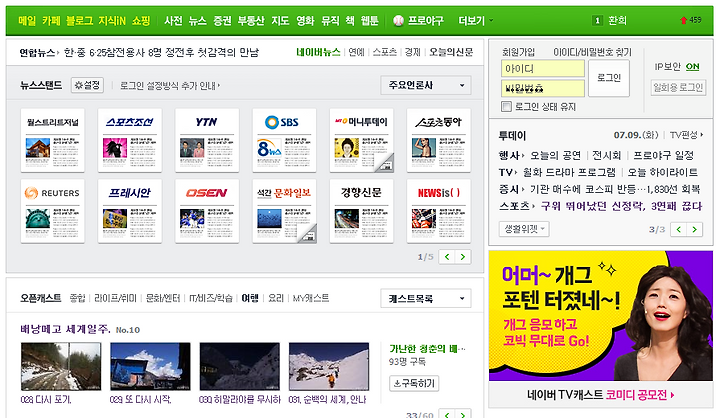Open the 회원가입 link
This screenshot has width=720, height=418.
point(518,52)
